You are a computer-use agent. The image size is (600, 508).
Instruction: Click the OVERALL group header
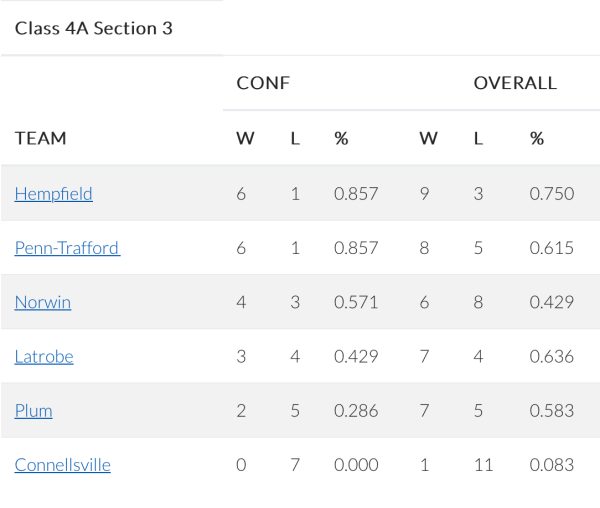[515, 83]
